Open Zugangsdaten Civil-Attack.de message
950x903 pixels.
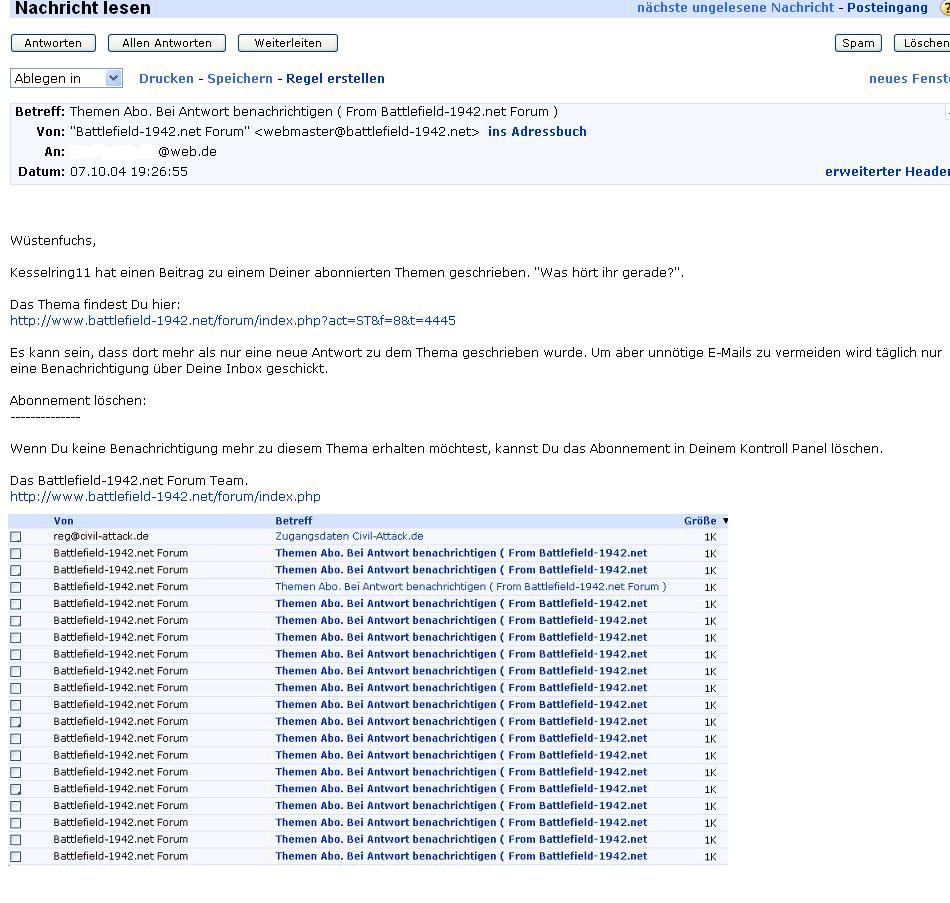(x=349, y=536)
